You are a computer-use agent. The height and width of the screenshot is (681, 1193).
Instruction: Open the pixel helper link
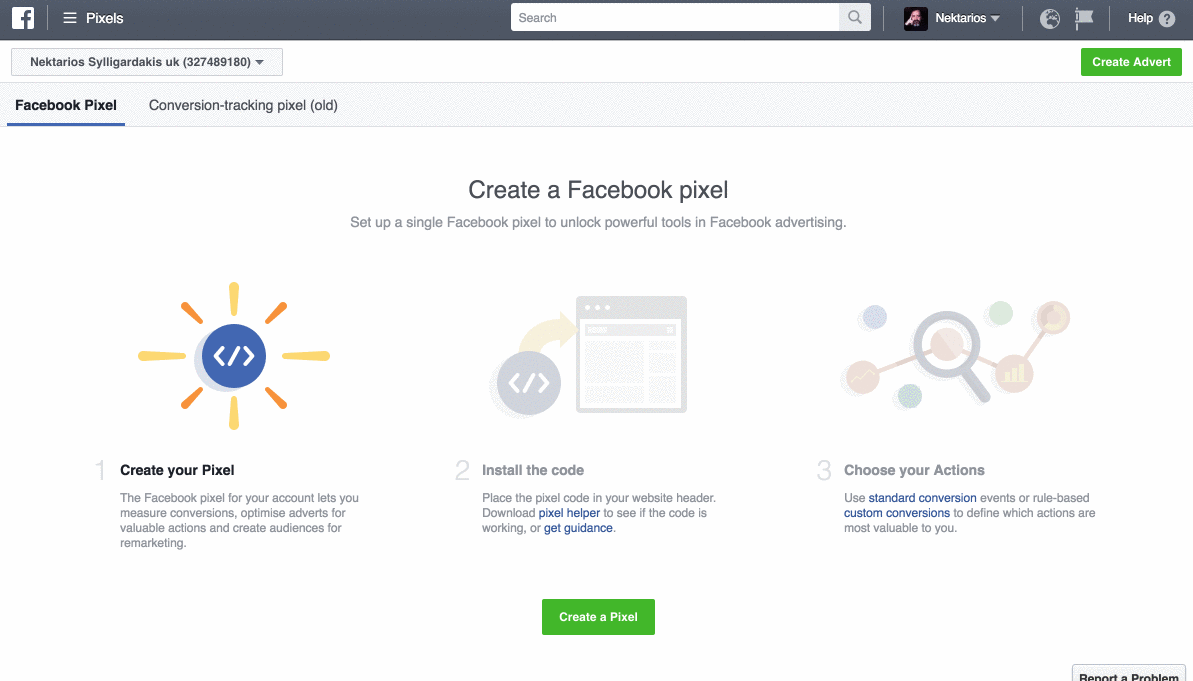tap(569, 513)
